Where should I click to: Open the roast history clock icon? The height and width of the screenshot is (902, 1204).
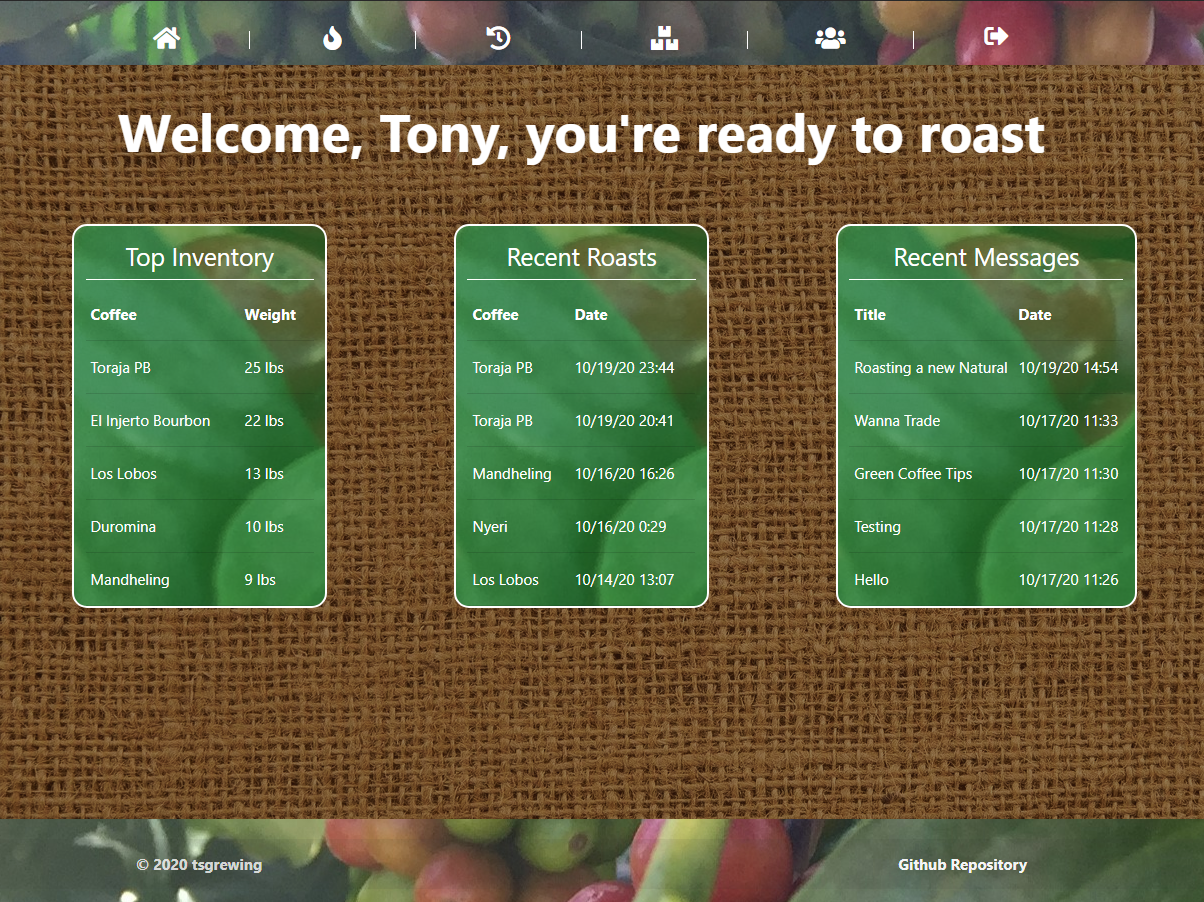(x=498, y=38)
